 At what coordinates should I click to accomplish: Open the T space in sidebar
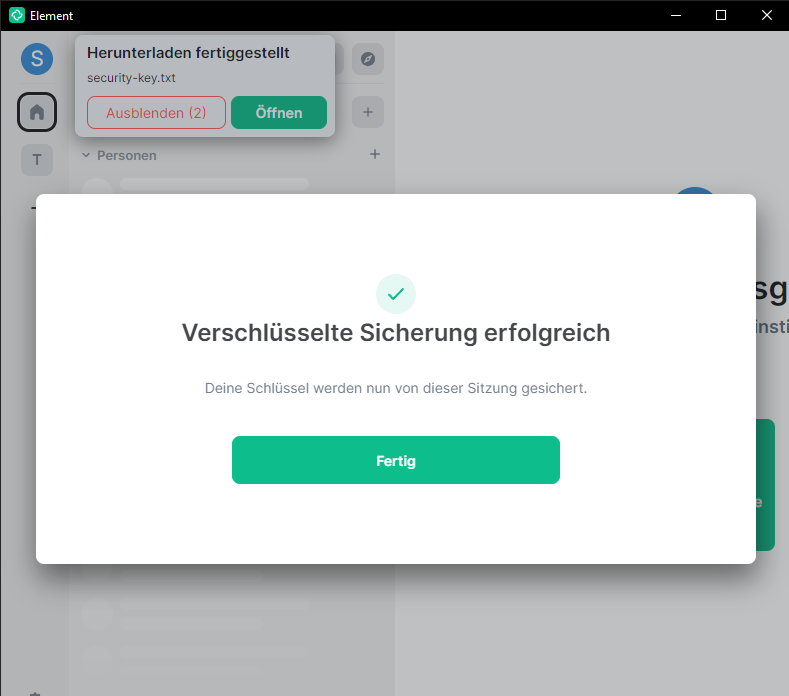tap(37, 159)
